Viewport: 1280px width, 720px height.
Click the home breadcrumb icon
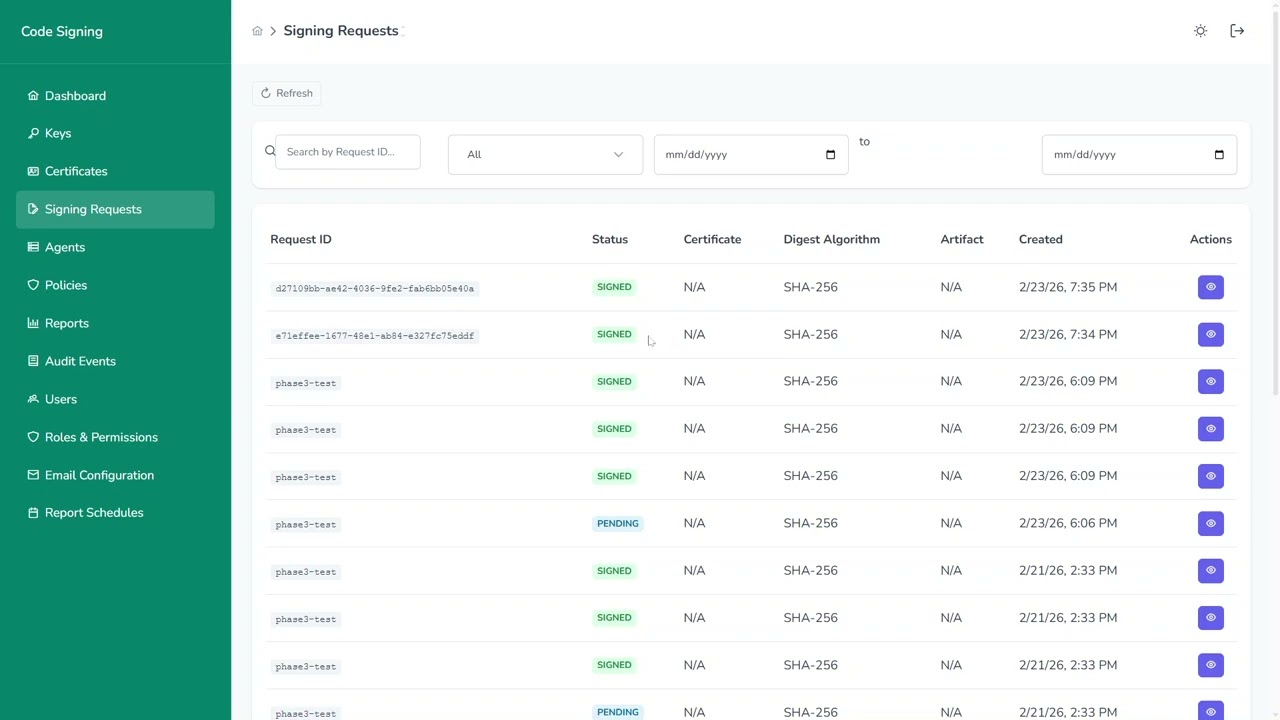pyautogui.click(x=257, y=31)
